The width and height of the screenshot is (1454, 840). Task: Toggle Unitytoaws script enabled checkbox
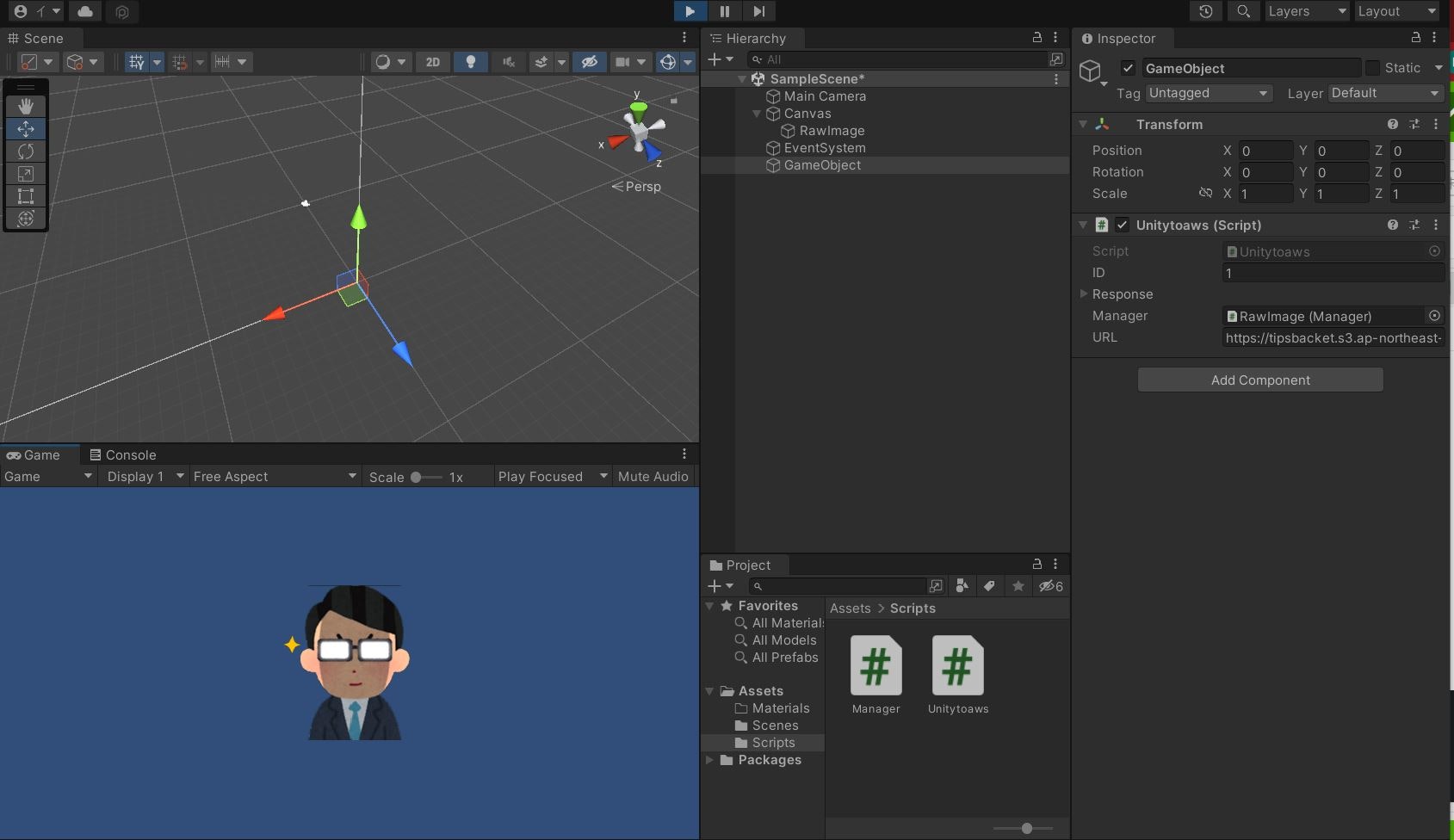click(x=1122, y=225)
